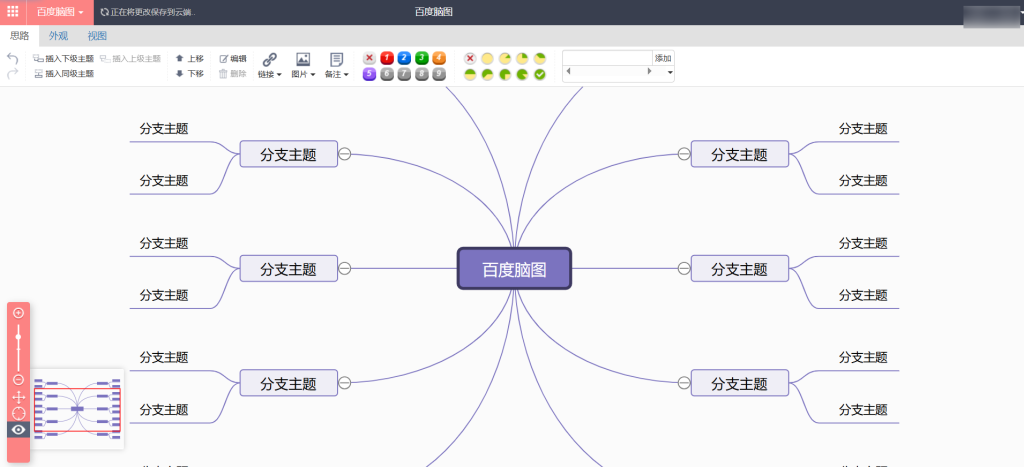
Task: Collapse the lower-right 分支主题 branch circle
Action: (684, 383)
